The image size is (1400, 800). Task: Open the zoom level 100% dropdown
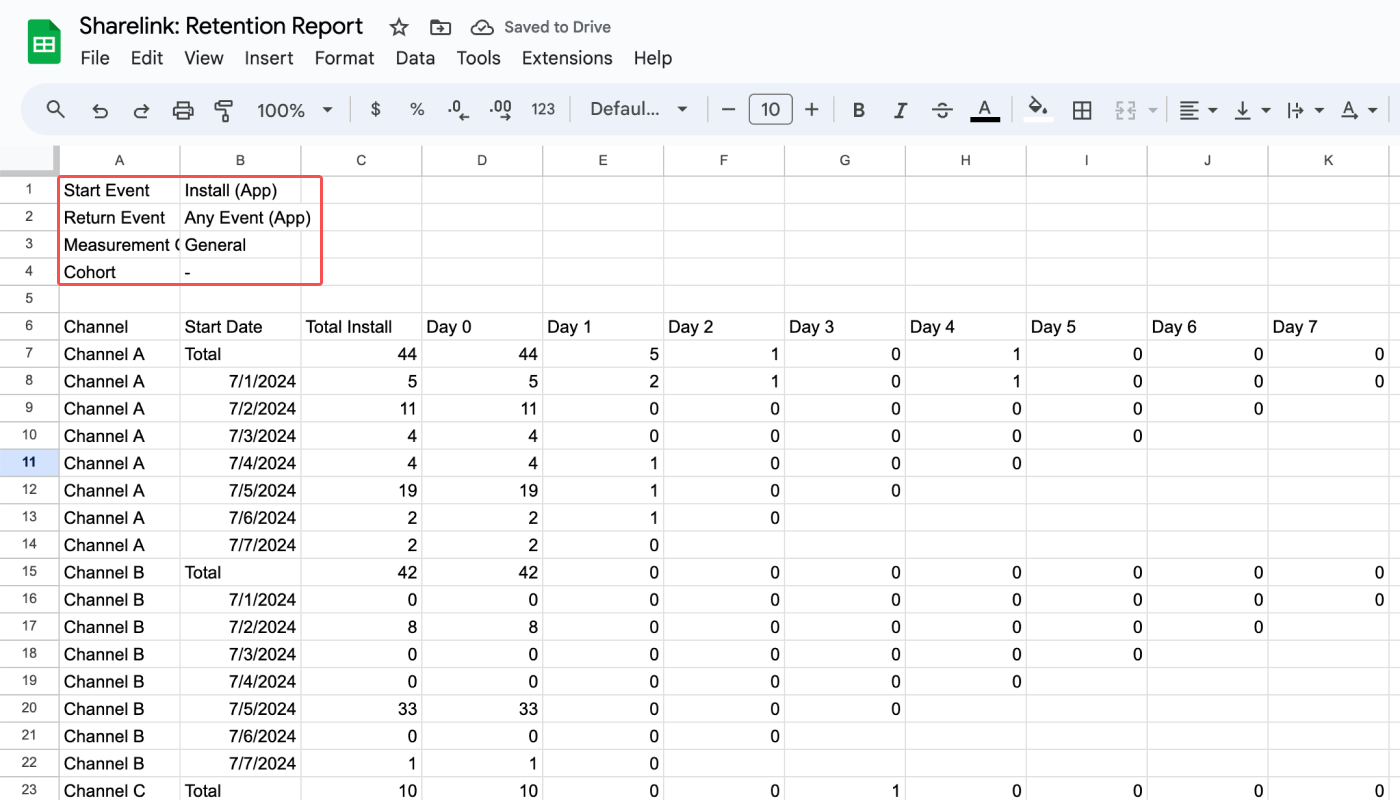coord(294,110)
